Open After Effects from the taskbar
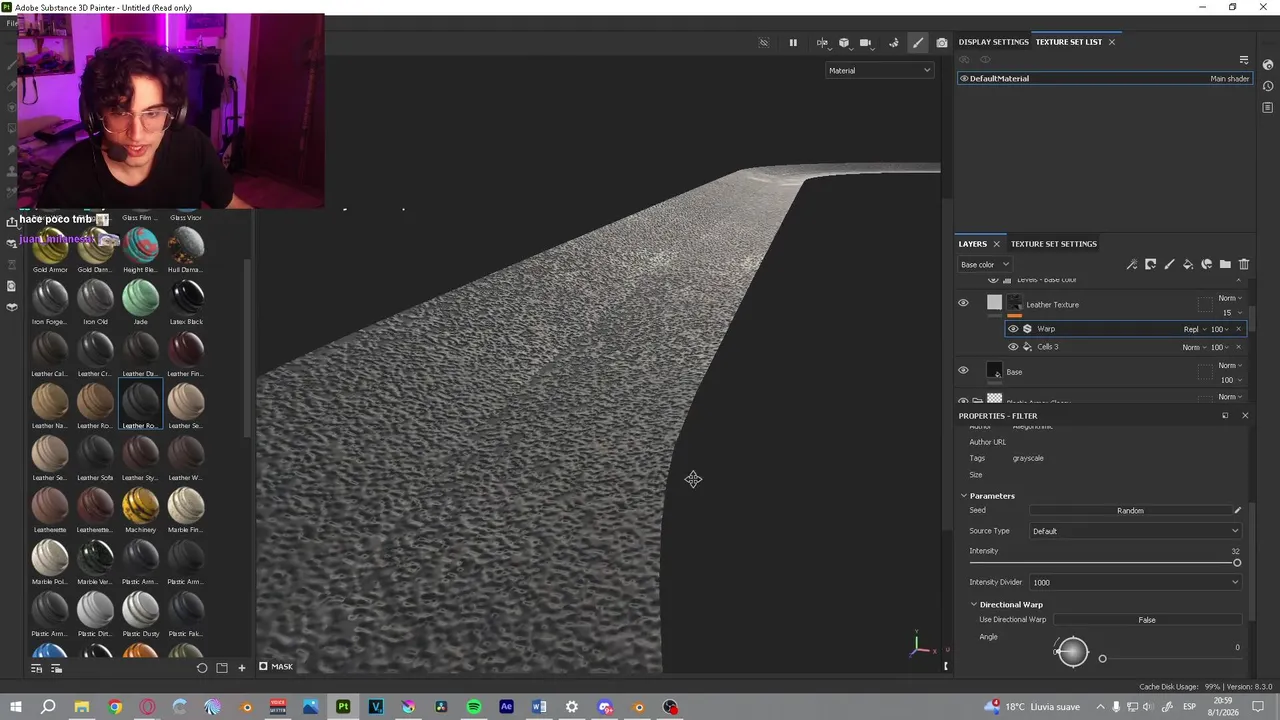This screenshot has width=1280, height=720. pos(506,707)
